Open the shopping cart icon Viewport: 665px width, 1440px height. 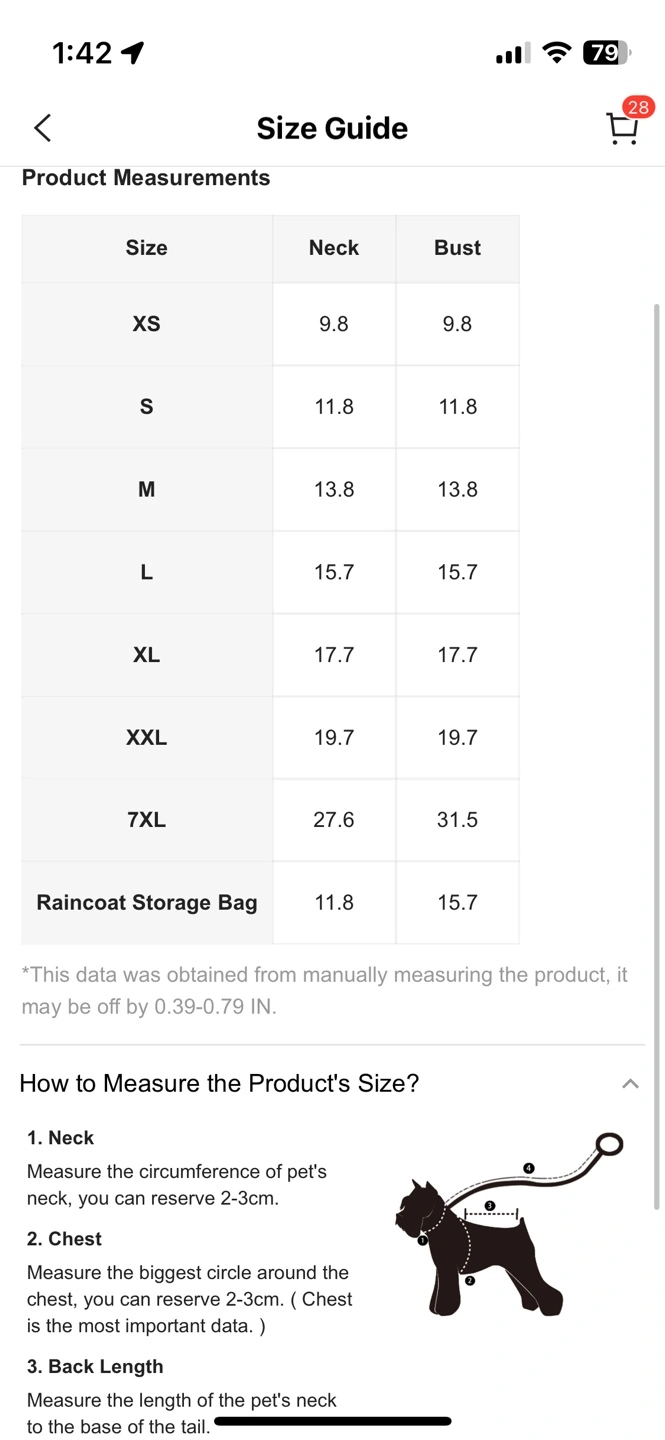point(621,129)
